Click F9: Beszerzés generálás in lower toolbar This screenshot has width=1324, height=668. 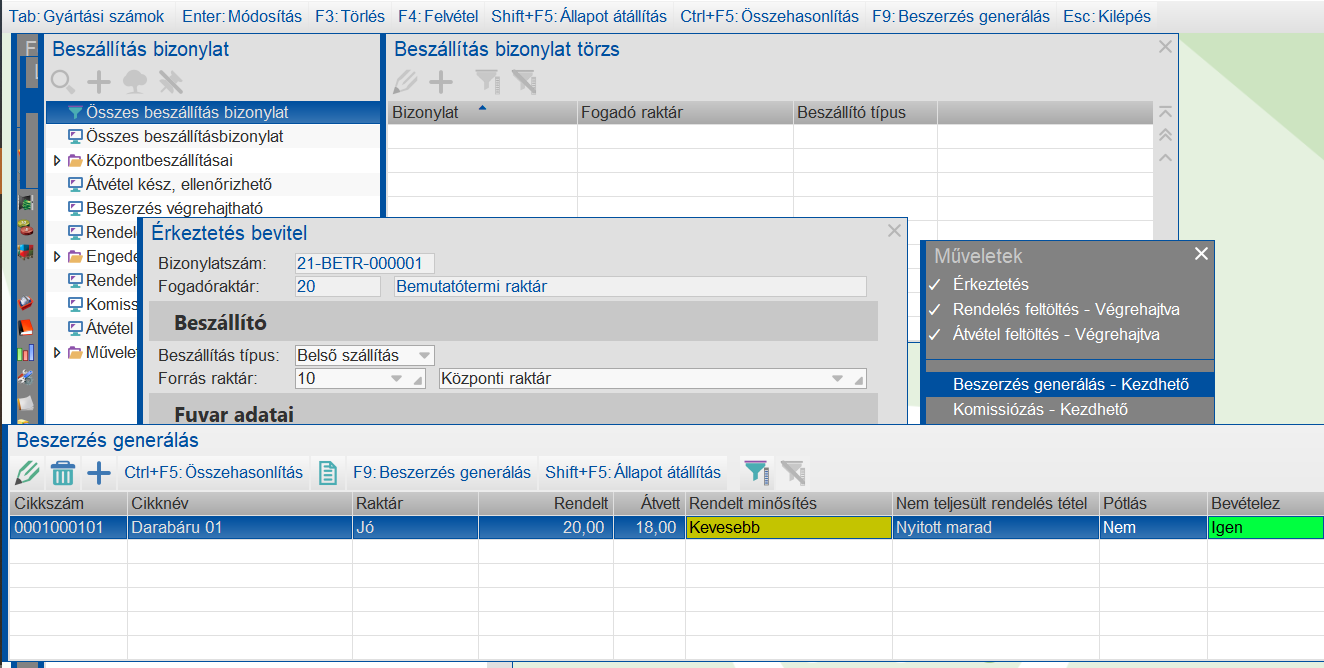[442, 472]
